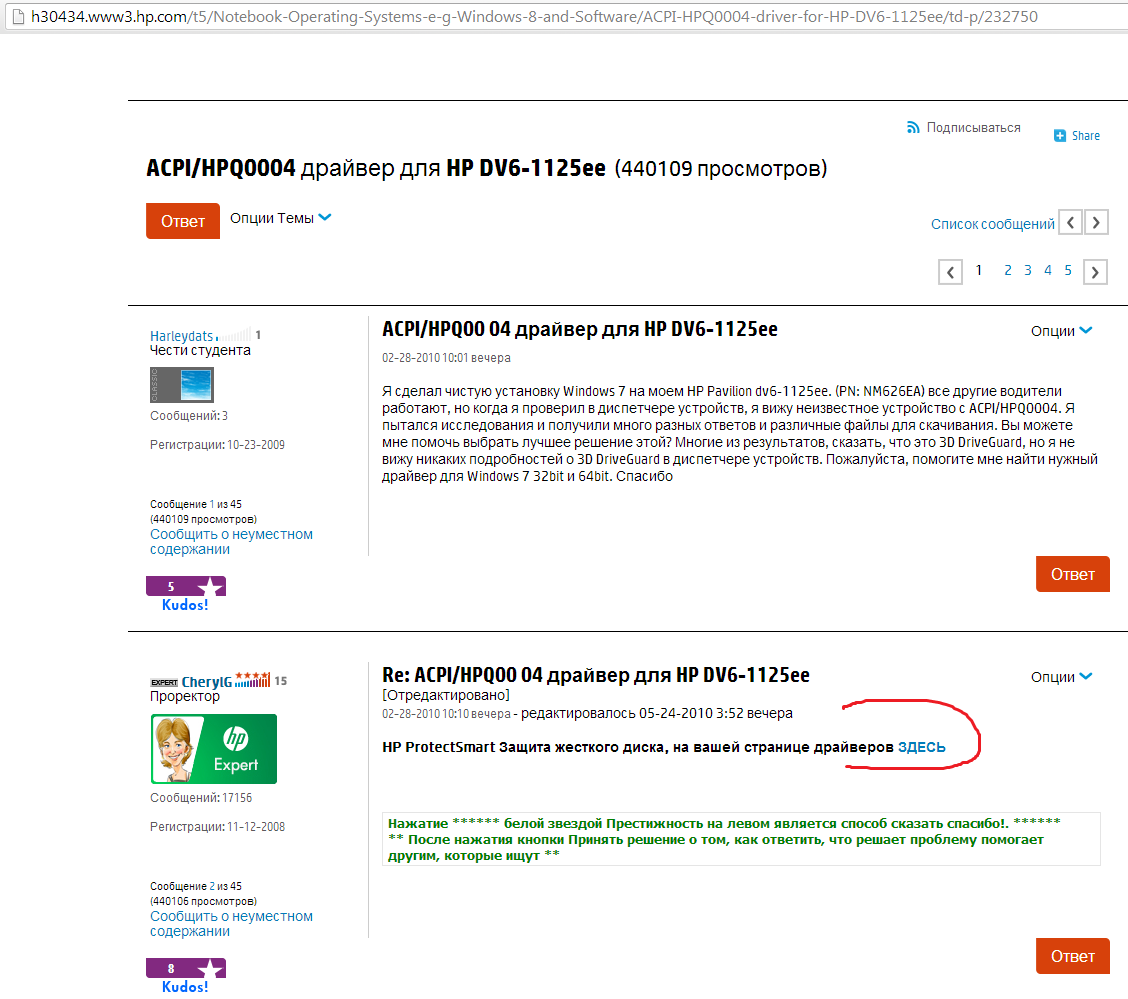1128x999 pixels.
Task: Click reply title Re: ACPI/HPQ00 04
Action: pyautogui.click(x=596, y=675)
